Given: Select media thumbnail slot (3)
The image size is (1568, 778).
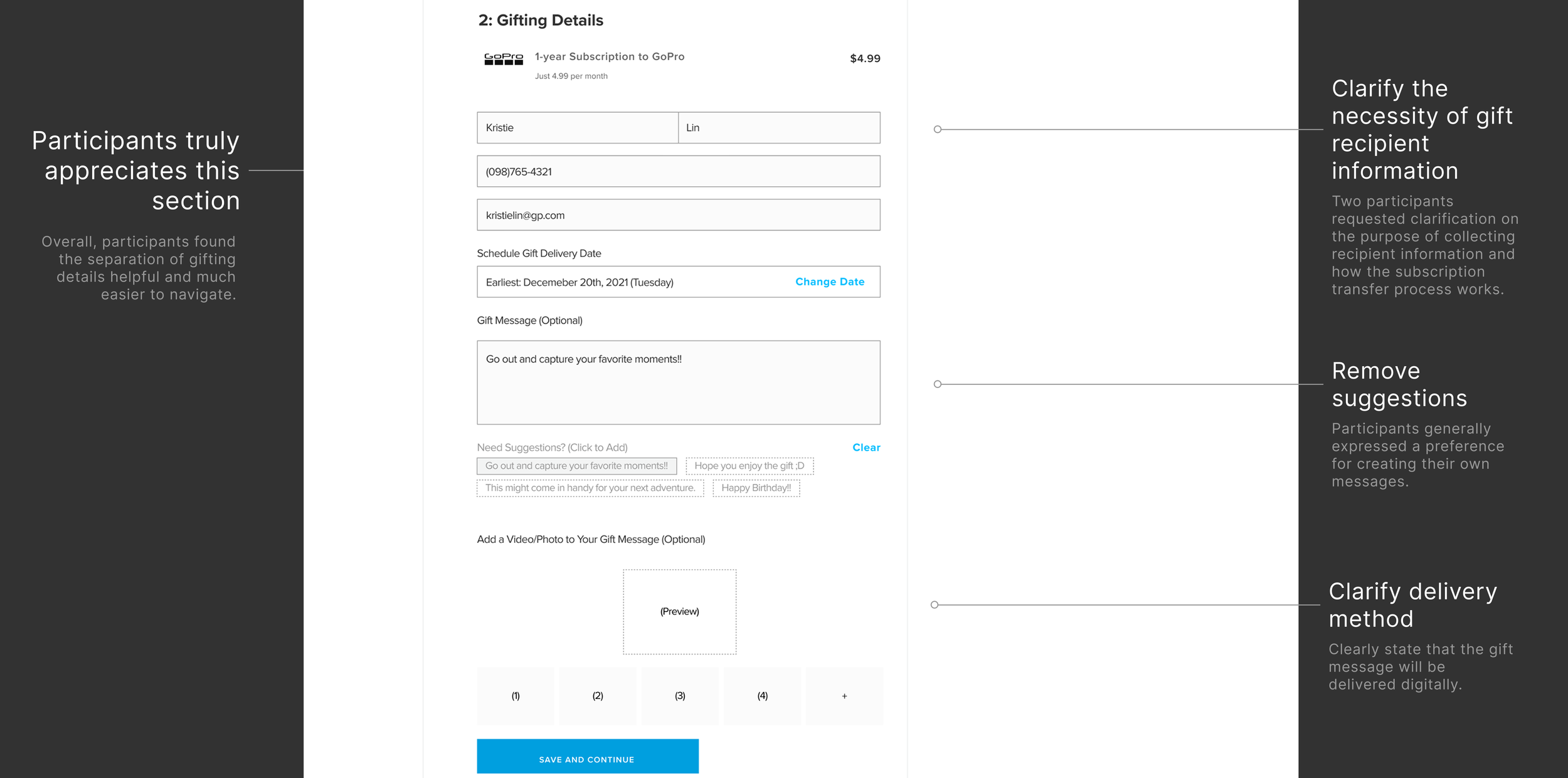Looking at the screenshot, I should tap(679, 696).
